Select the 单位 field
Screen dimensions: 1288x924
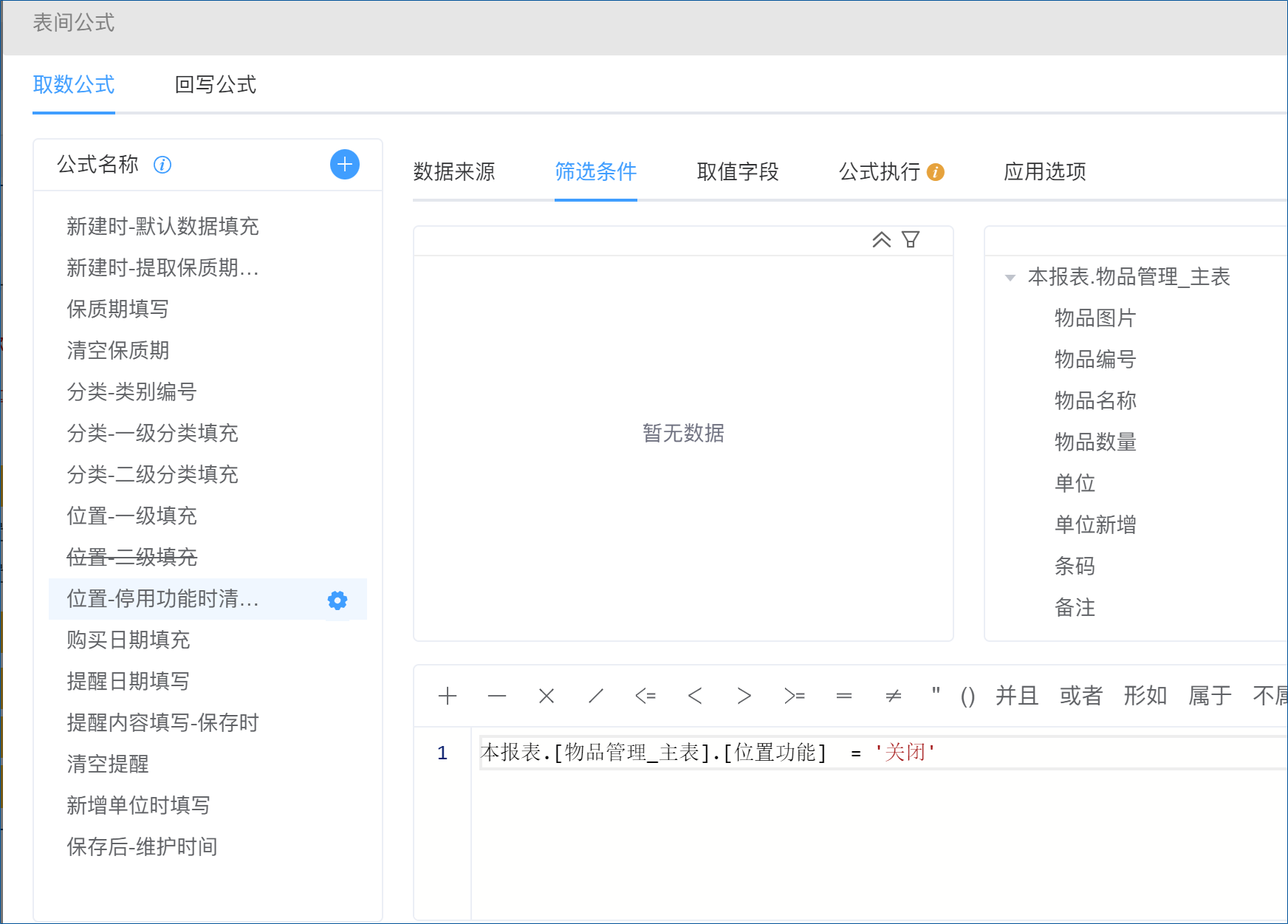pos(1075,483)
